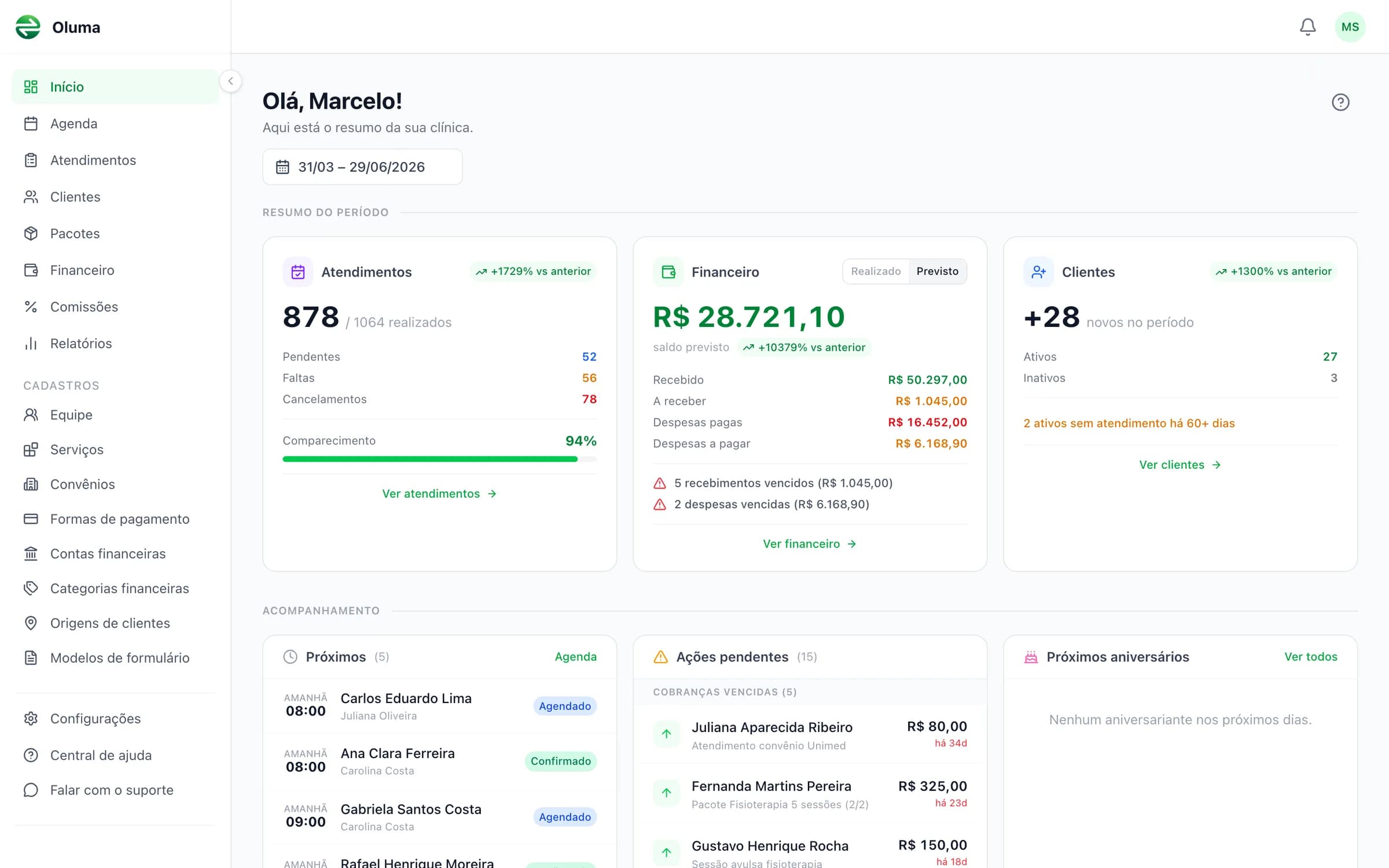Open Financeiro in the sidebar
Screen dimensions: 1389x868
tap(115, 270)
